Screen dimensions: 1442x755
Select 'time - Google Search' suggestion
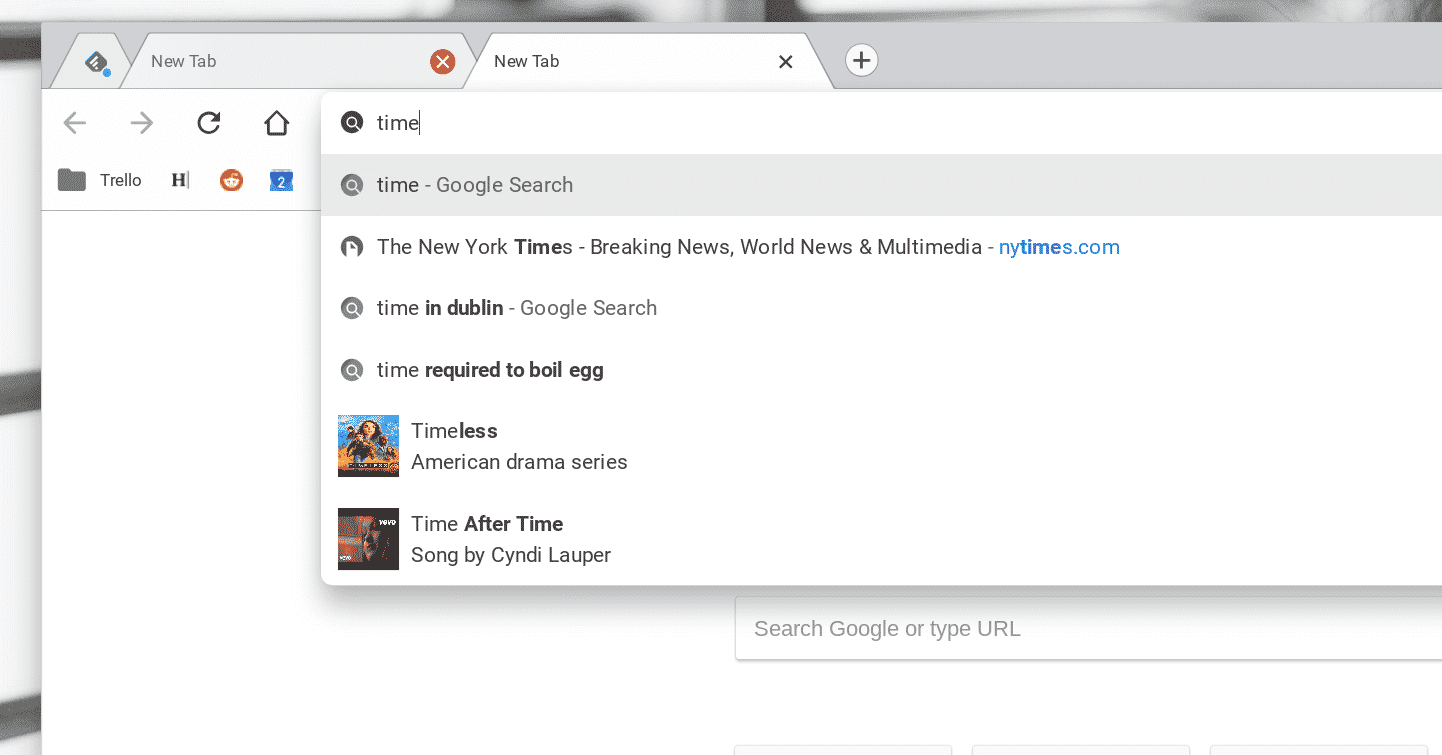click(x=475, y=185)
